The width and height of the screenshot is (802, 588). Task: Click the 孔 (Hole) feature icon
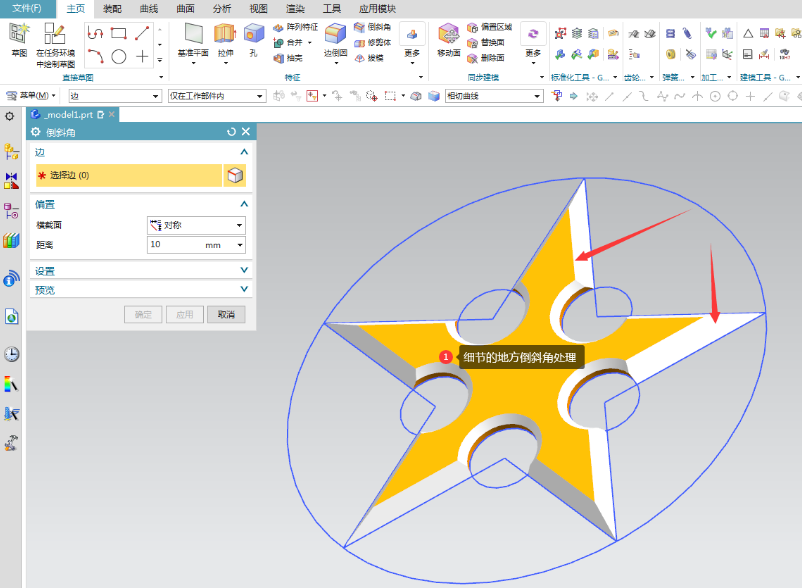click(x=253, y=34)
